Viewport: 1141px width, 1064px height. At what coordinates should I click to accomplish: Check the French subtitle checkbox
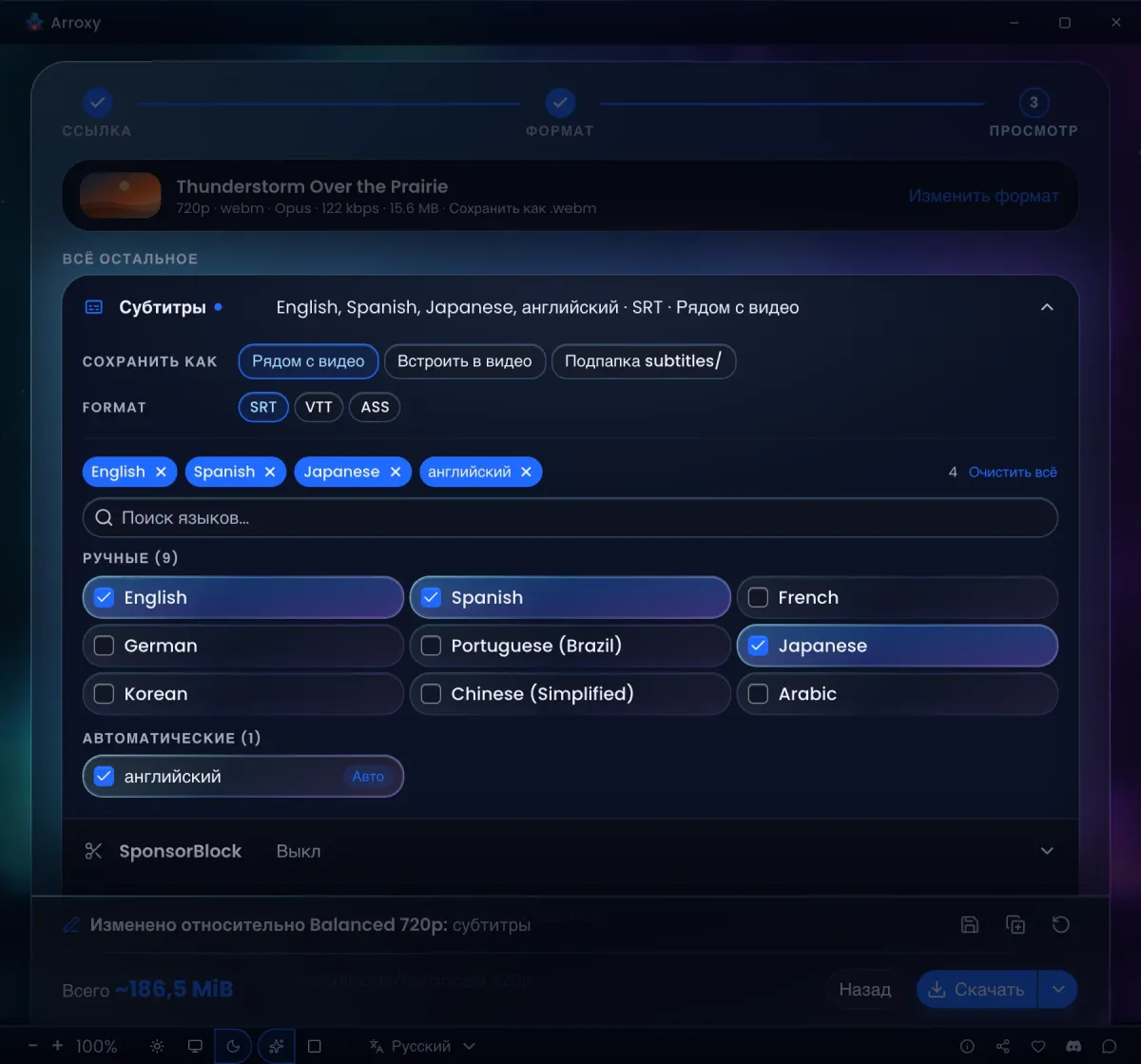pos(758,597)
